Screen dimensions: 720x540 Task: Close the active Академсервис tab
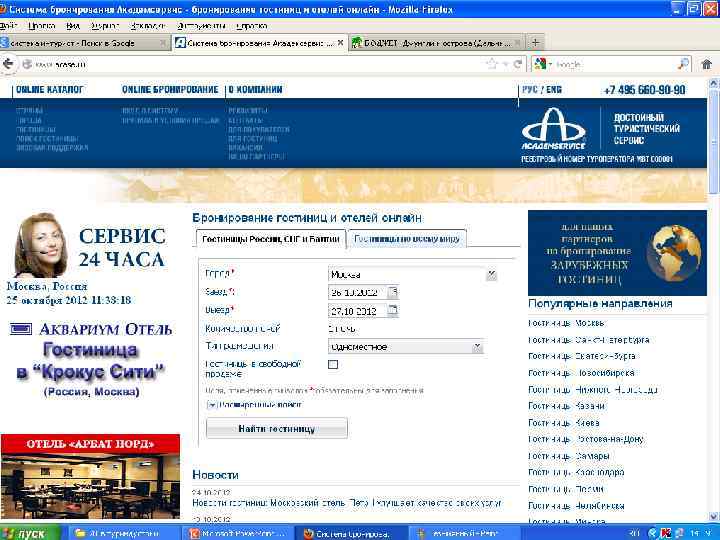click(340, 43)
